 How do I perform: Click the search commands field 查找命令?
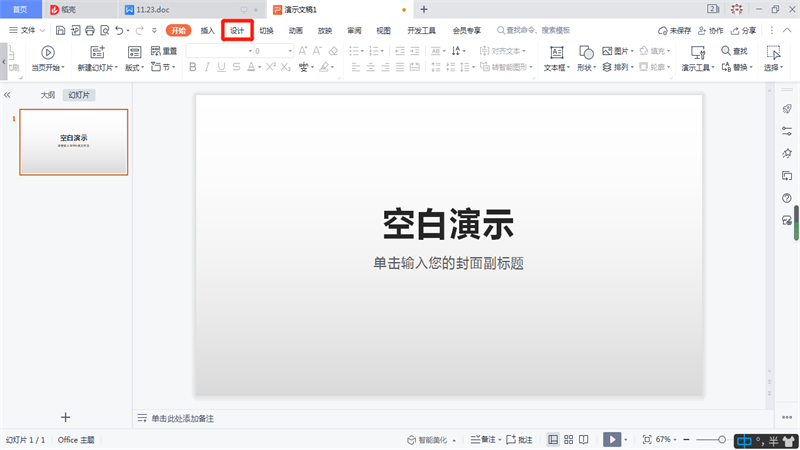pyautogui.click(x=534, y=31)
